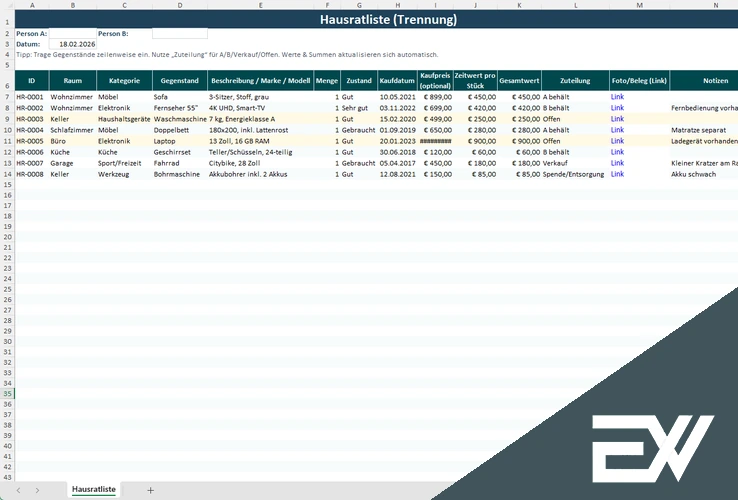The width and height of the screenshot is (738, 500).
Task: Select the Citybike, 28 Zoll cell
Action: pos(260,163)
